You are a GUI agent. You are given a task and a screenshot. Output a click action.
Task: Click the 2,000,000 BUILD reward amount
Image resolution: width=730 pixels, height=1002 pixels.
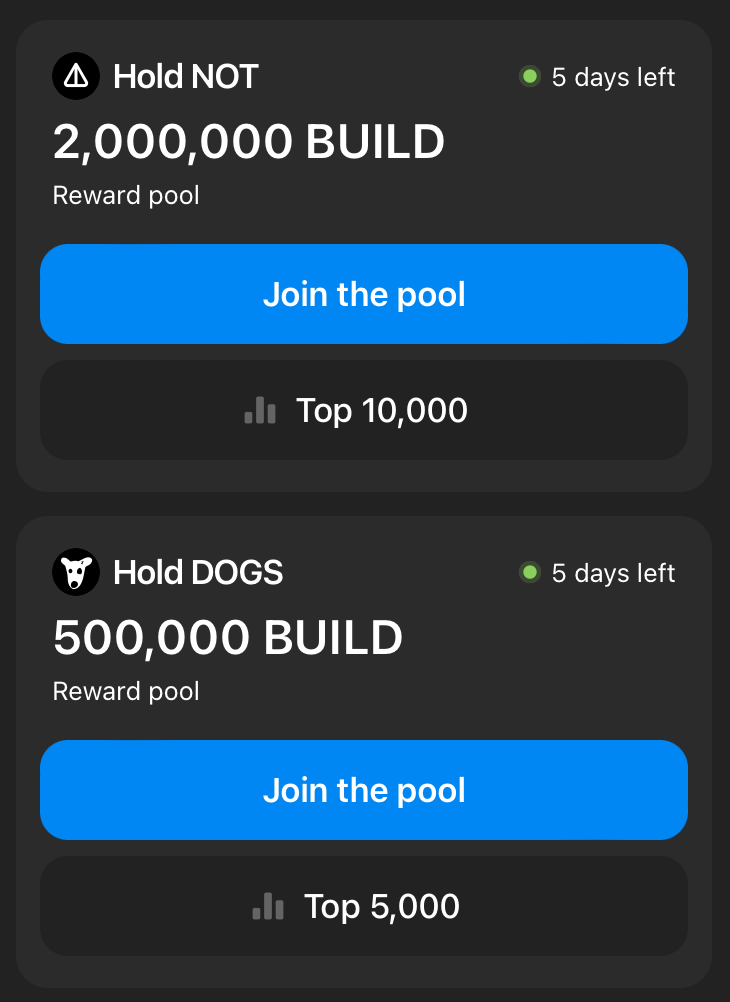248,143
